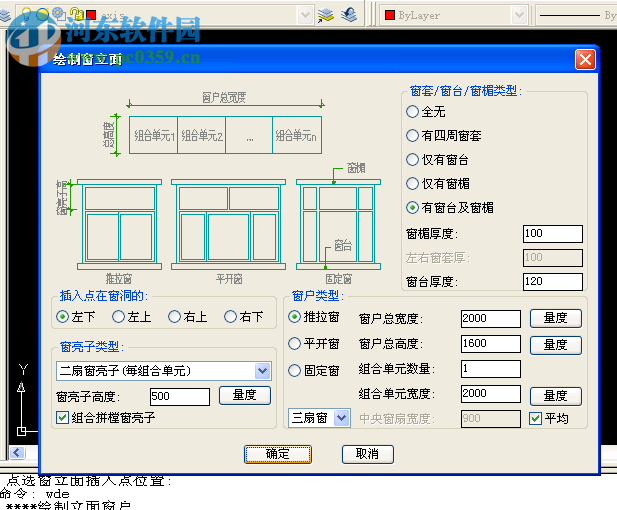
Task: Choose insertion point 左下
Action: 62,317
